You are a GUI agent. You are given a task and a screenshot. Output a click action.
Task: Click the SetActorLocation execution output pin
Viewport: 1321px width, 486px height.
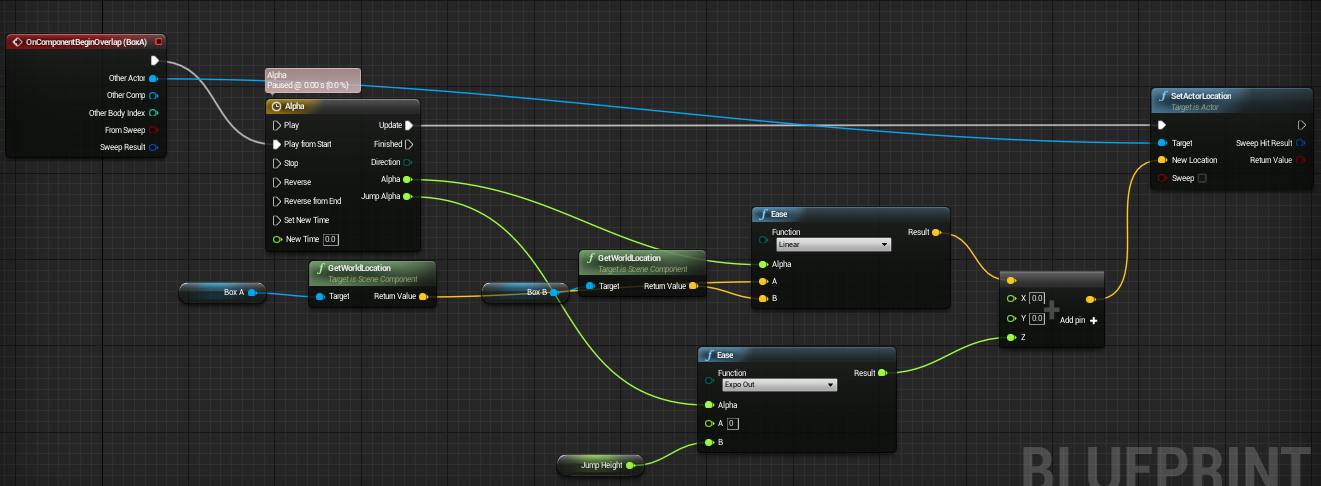tap(1302, 125)
